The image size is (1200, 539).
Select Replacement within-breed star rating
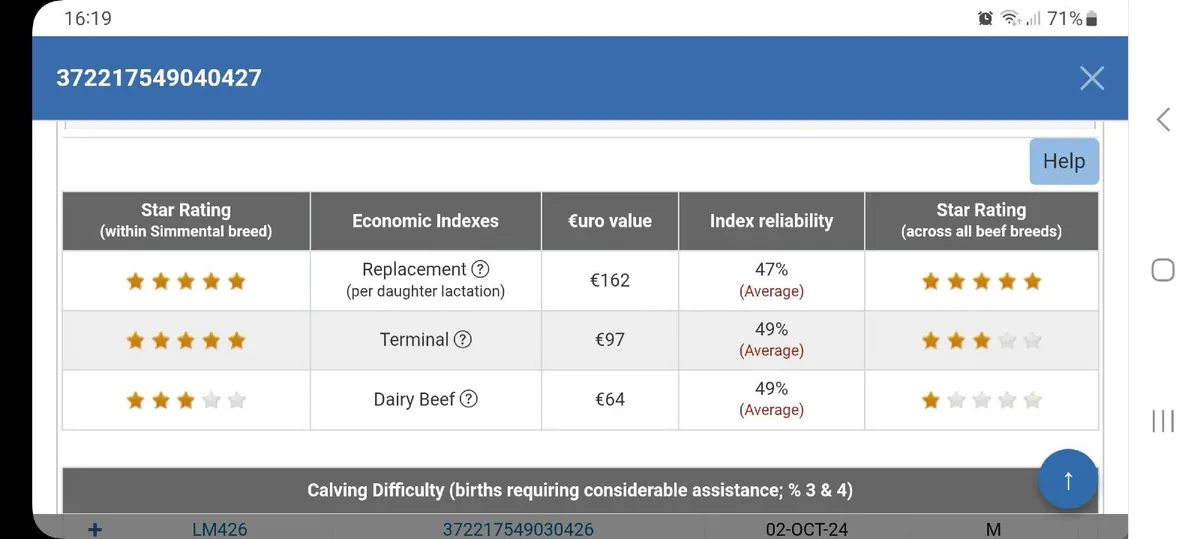tap(186, 281)
